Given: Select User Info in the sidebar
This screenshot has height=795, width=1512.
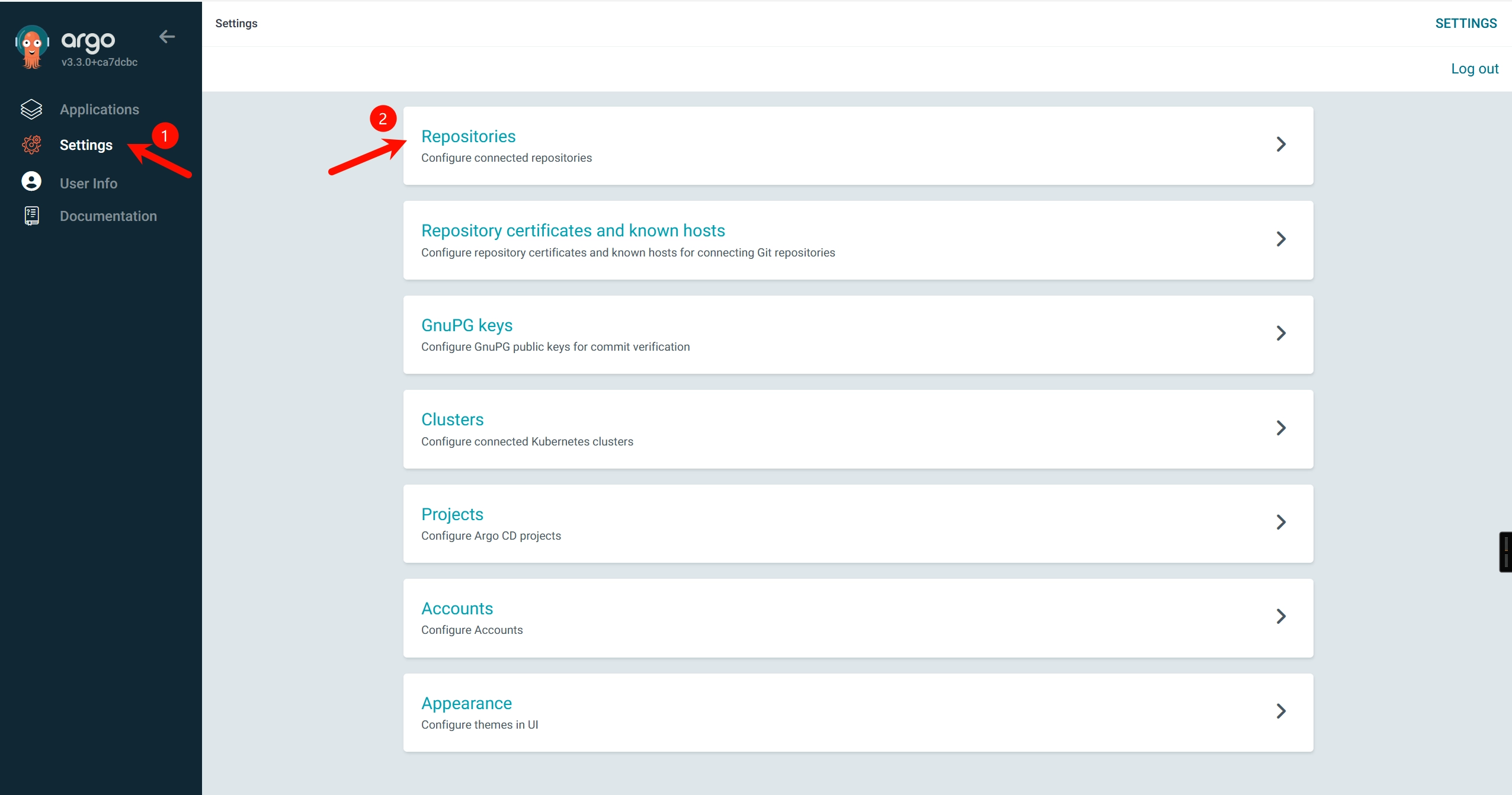Looking at the screenshot, I should (88, 184).
